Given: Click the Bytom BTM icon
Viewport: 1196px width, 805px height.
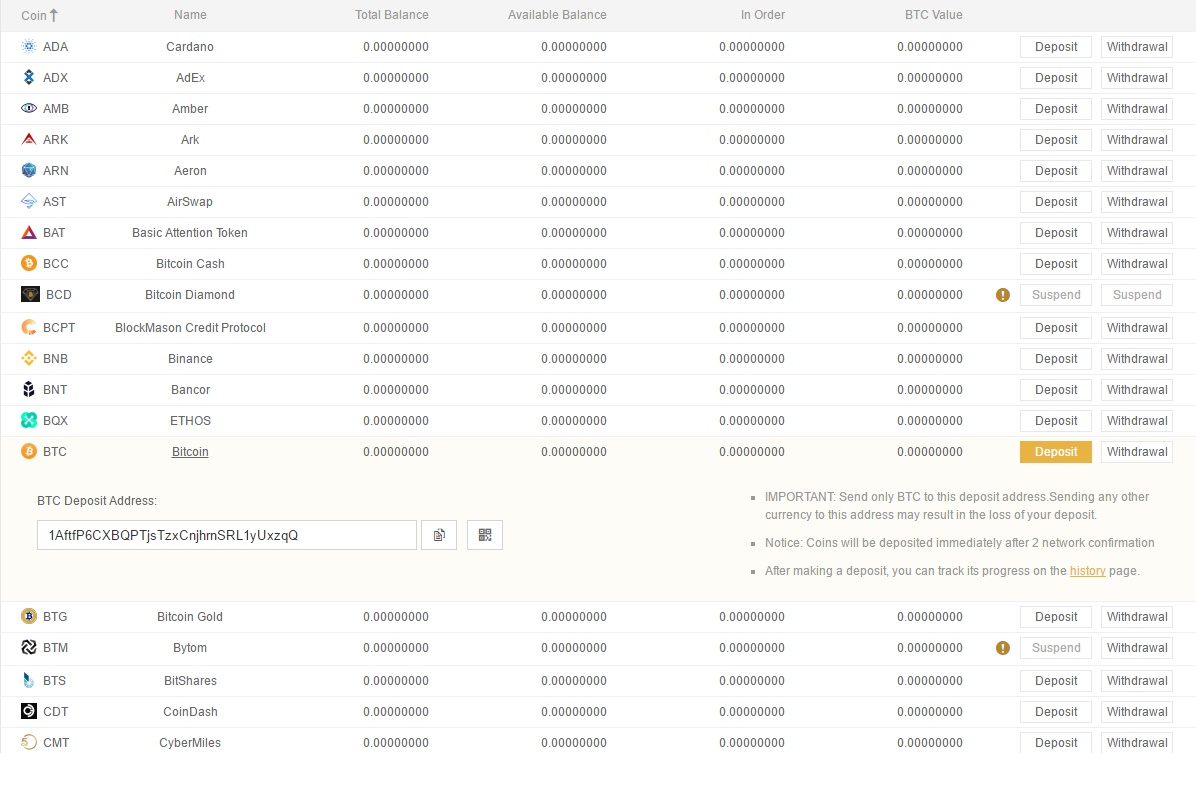Looking at the screenshot, I should click(x=29, y=647).
